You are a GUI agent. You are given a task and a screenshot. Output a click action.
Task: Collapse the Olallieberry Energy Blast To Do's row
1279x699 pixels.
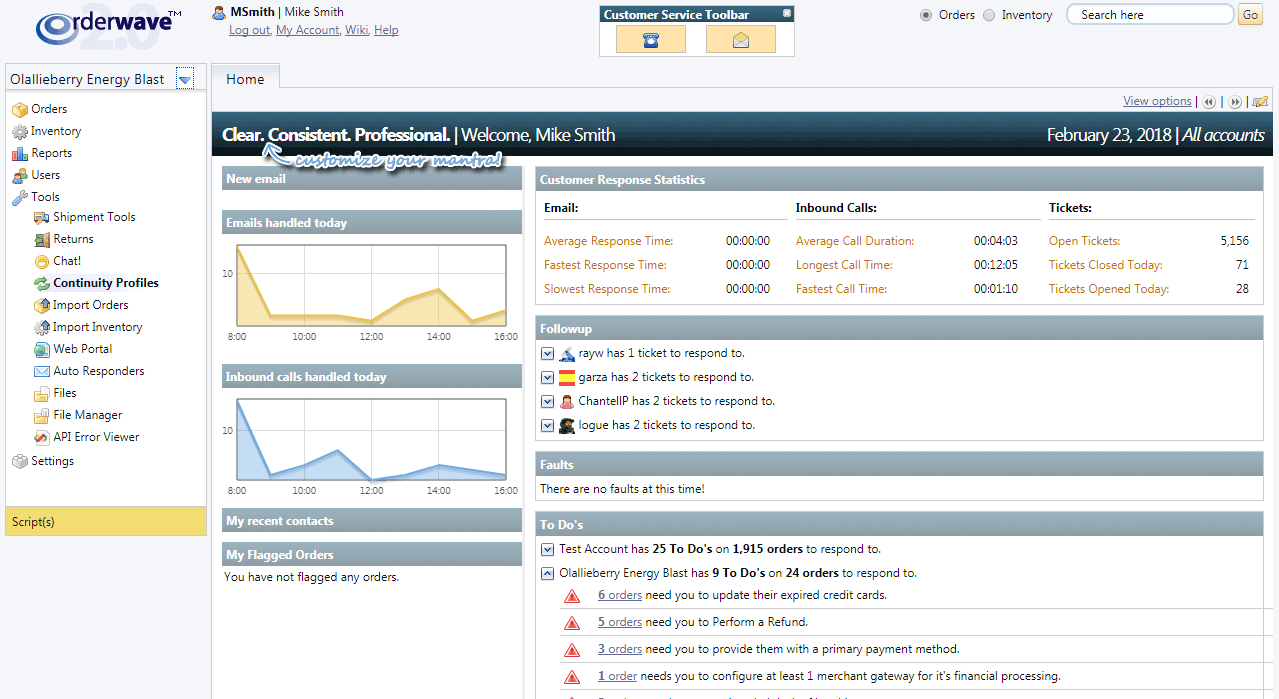click(547, 574)
